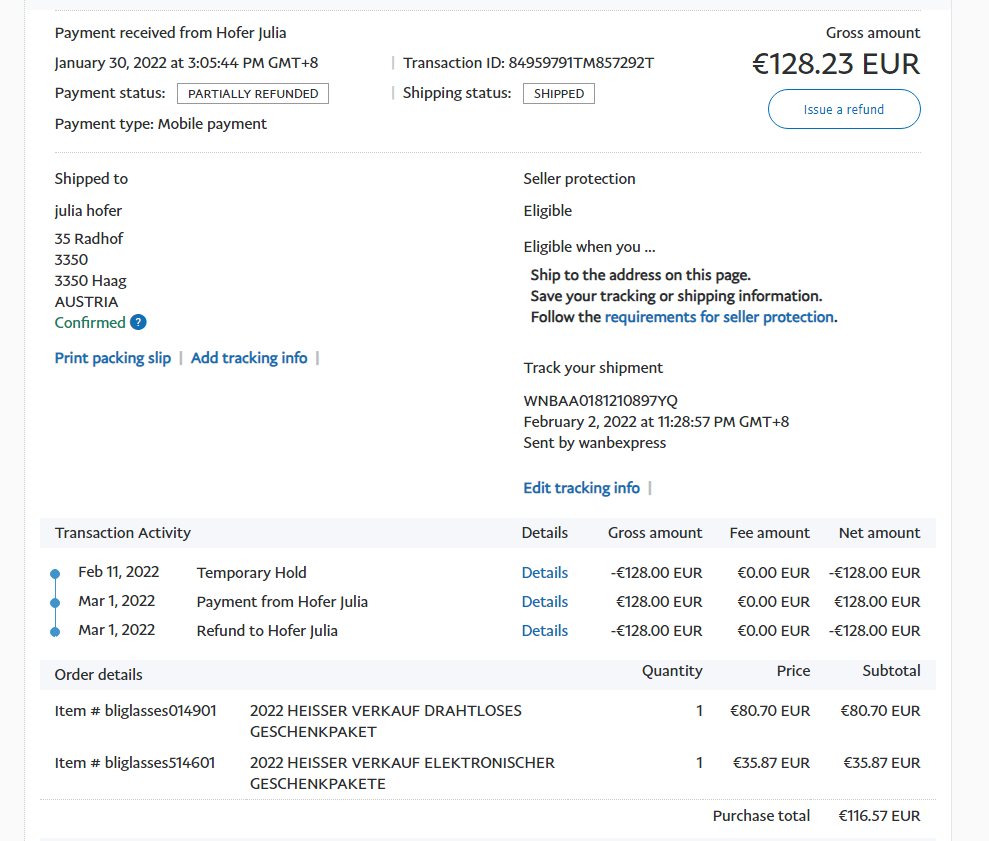
Task: Click the transaction ID 84959791TM857292T
Action: [580, 63]
